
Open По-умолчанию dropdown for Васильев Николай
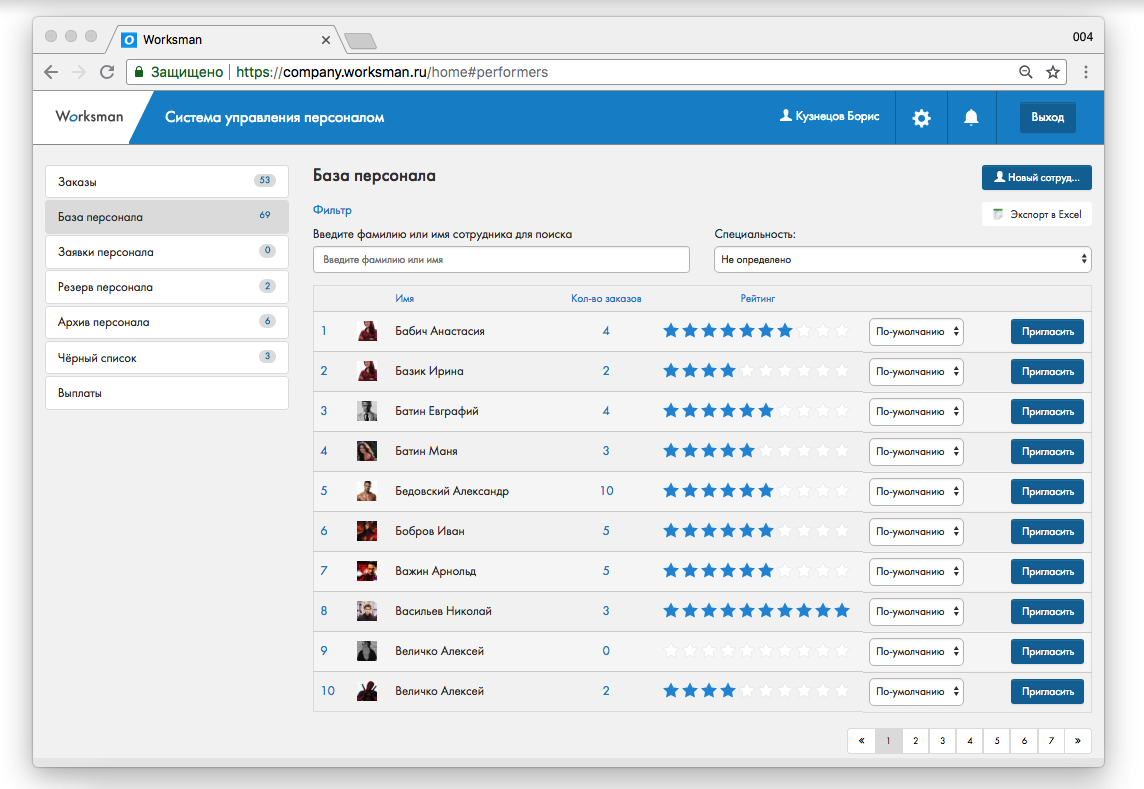tap(916, 611)
